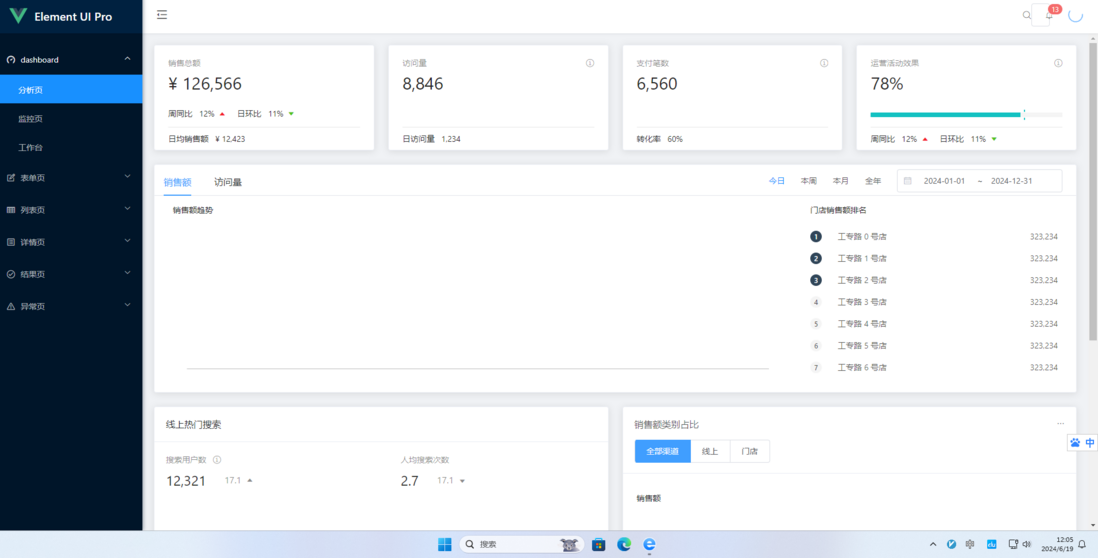Click the 8,846 visits value
The width and height of the screenshot is (1098, 558).
click(x=423, y=84)
